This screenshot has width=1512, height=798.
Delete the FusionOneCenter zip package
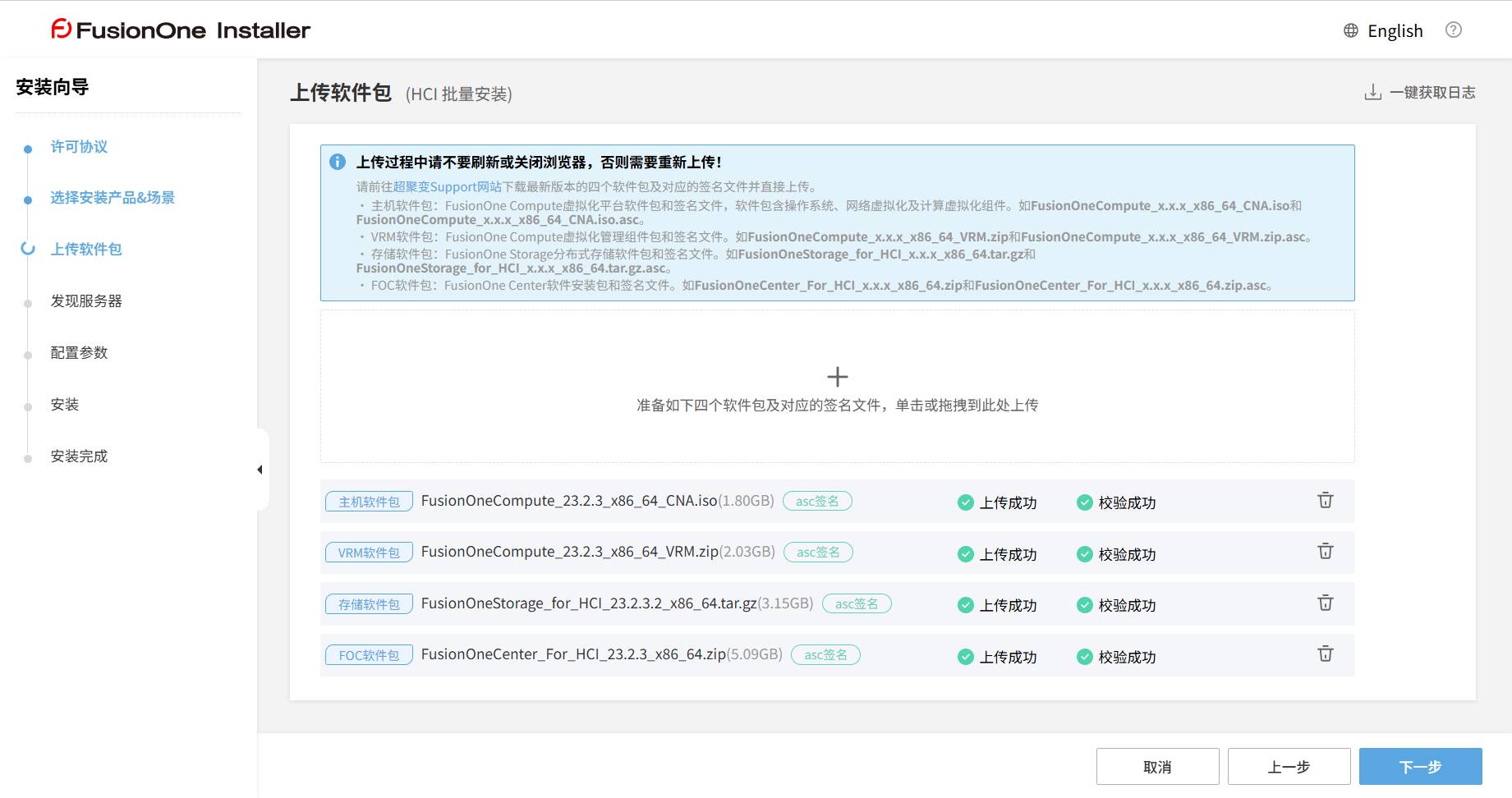click(x=1326, y=654)
